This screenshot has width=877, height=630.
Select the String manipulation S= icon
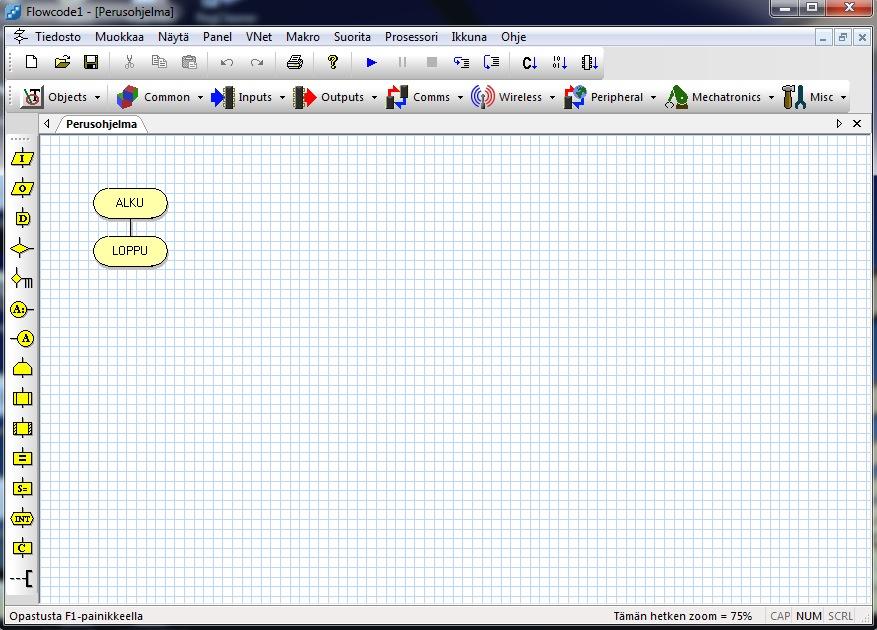(22, 488)
